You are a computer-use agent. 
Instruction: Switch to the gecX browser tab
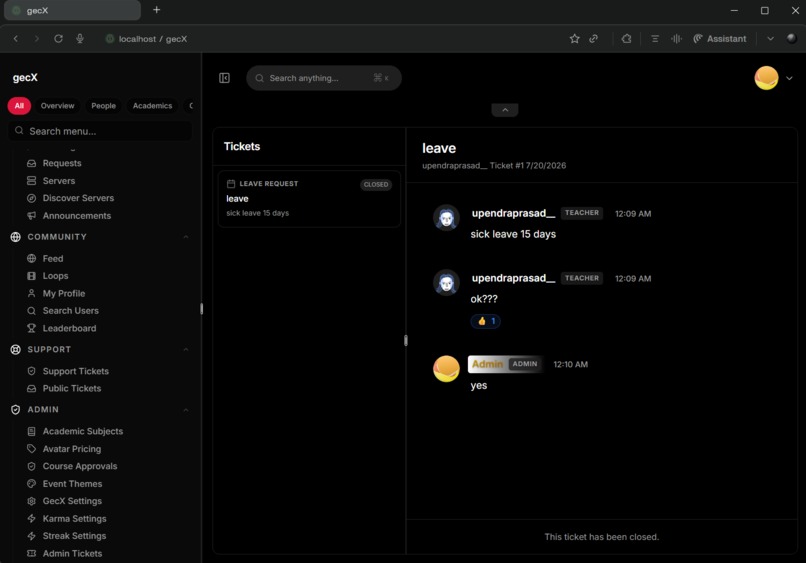click(x=72, y=10)
